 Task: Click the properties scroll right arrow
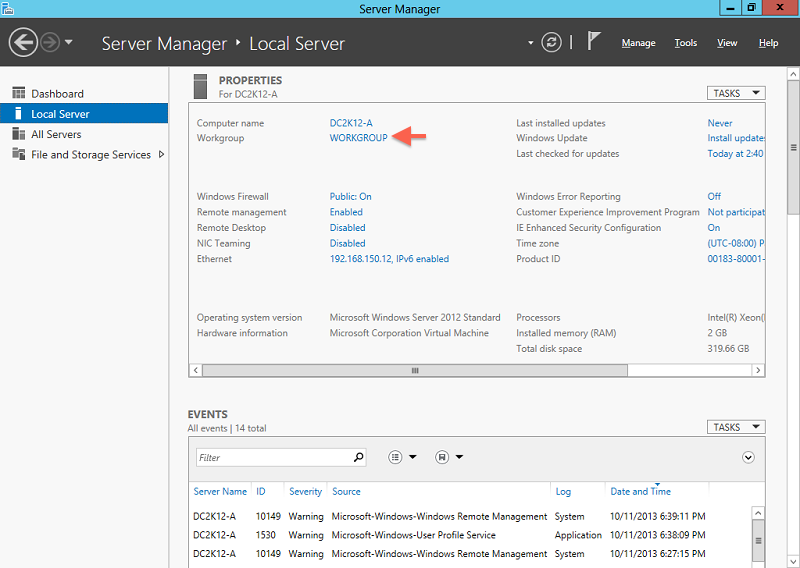[758, 370]
